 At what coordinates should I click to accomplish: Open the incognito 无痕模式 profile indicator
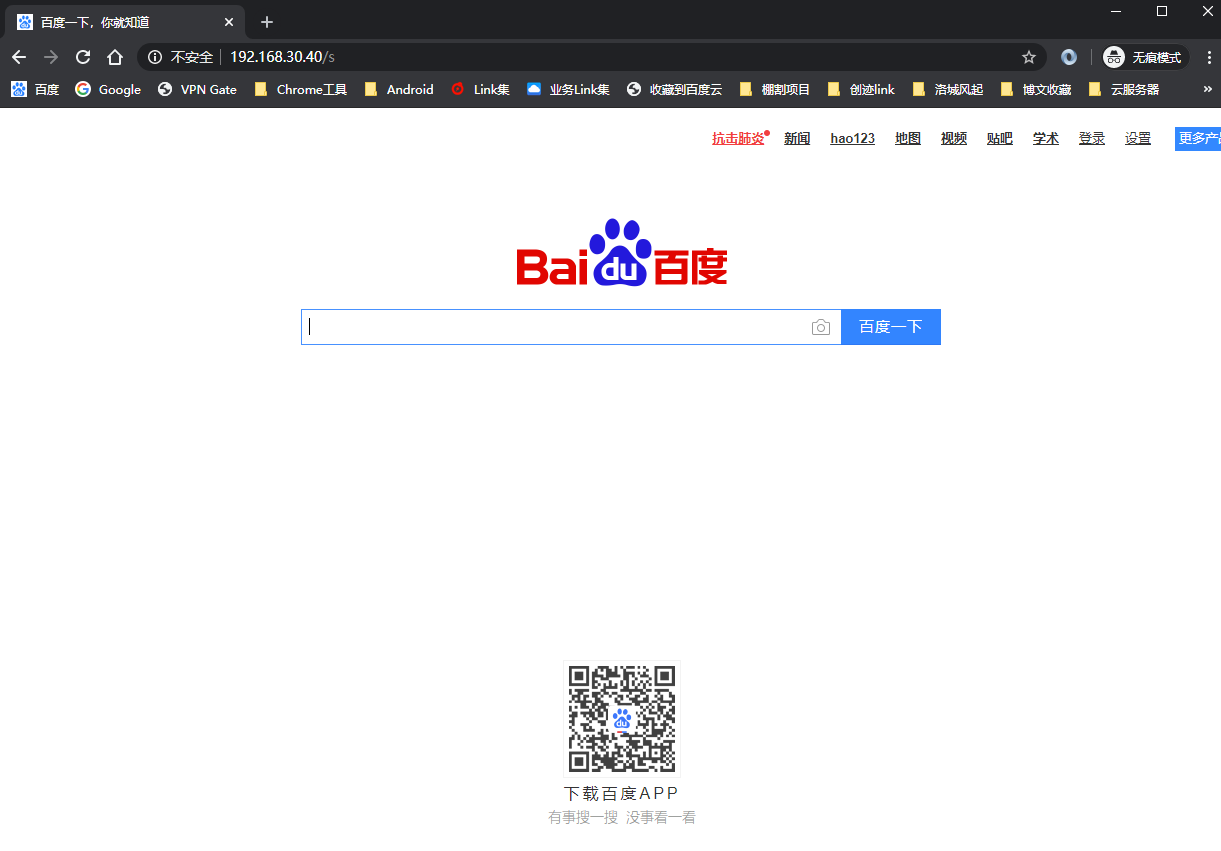point(1144,57)
